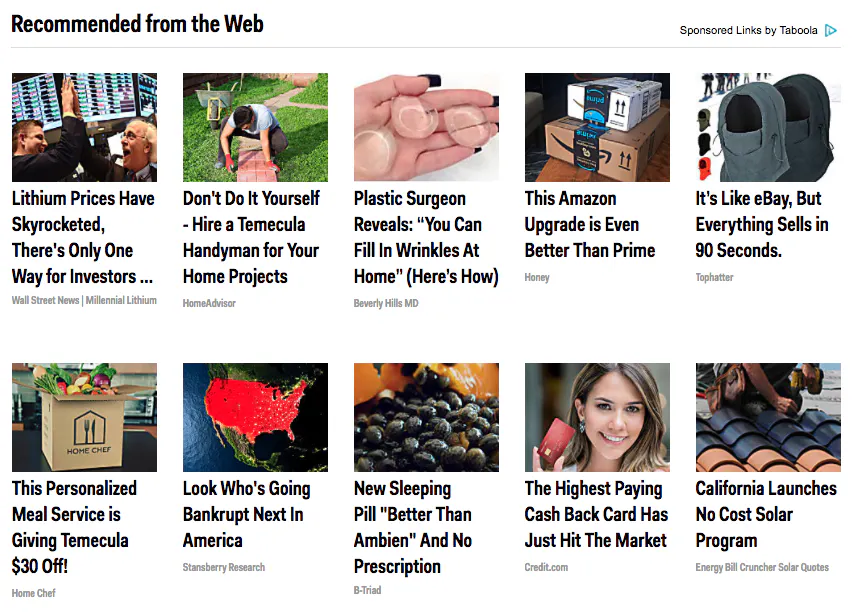The width and height of the screenshot is (852, 612).
Task: Open "It's Like eBay" headline link
Action: tap(762, 224)
